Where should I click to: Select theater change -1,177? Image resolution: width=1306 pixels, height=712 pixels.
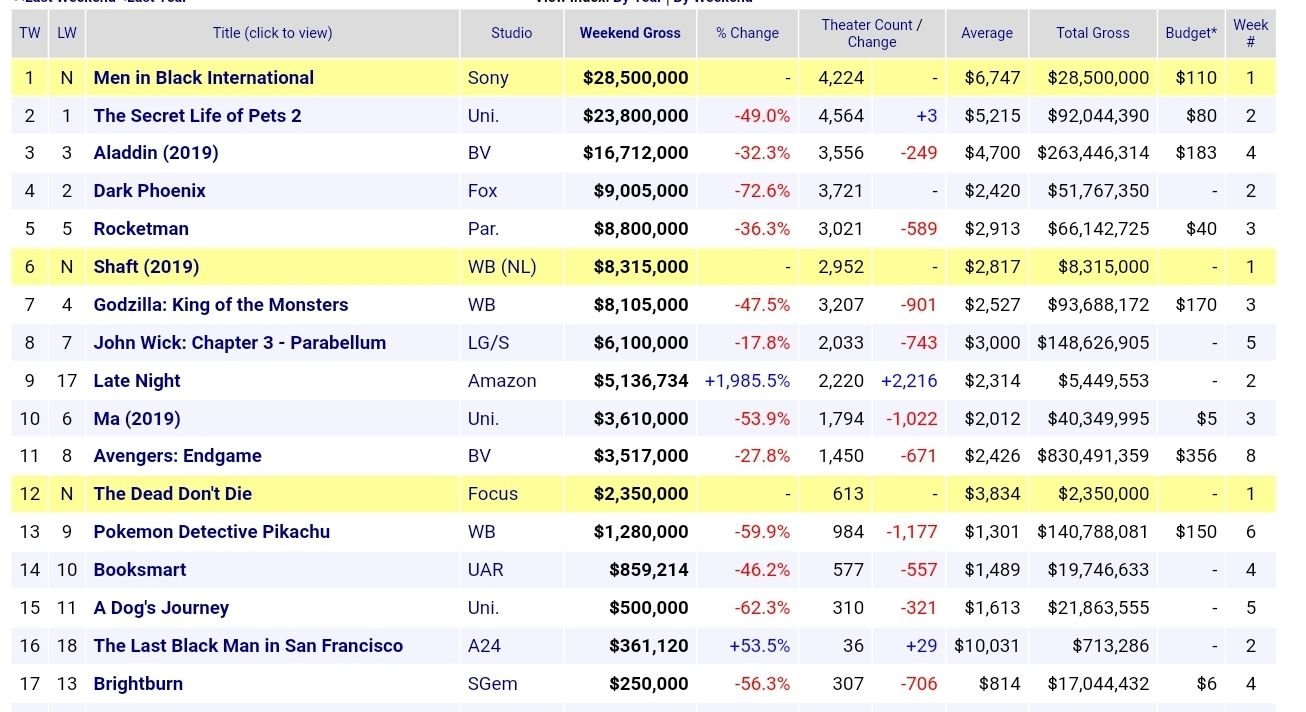[912, 532]
